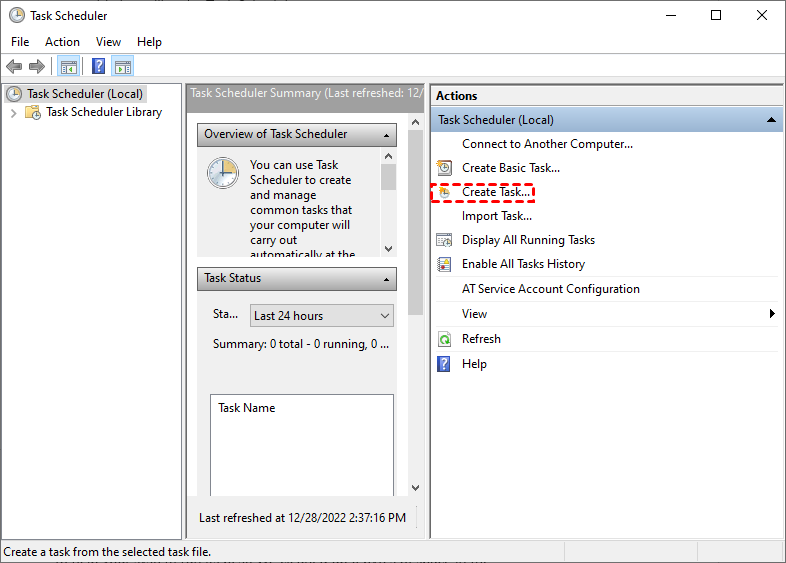Toggle the Show/Hide Console Tree toolbar icon
786x563 pixels.
point(69,66)
